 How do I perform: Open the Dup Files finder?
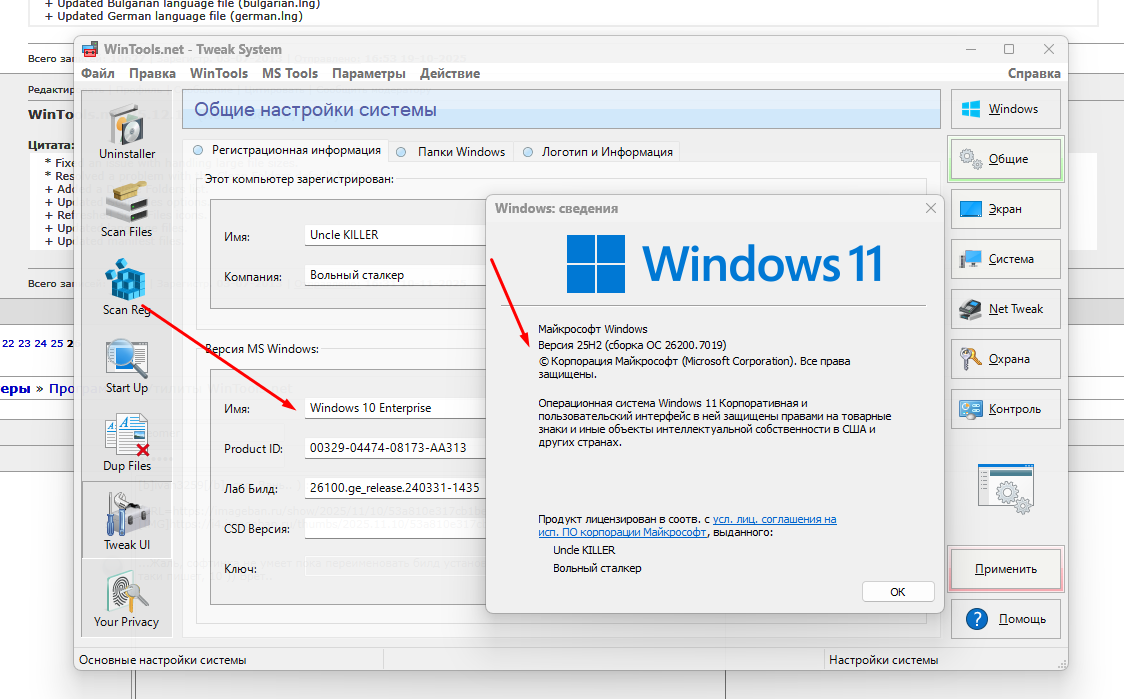point(127,444)
